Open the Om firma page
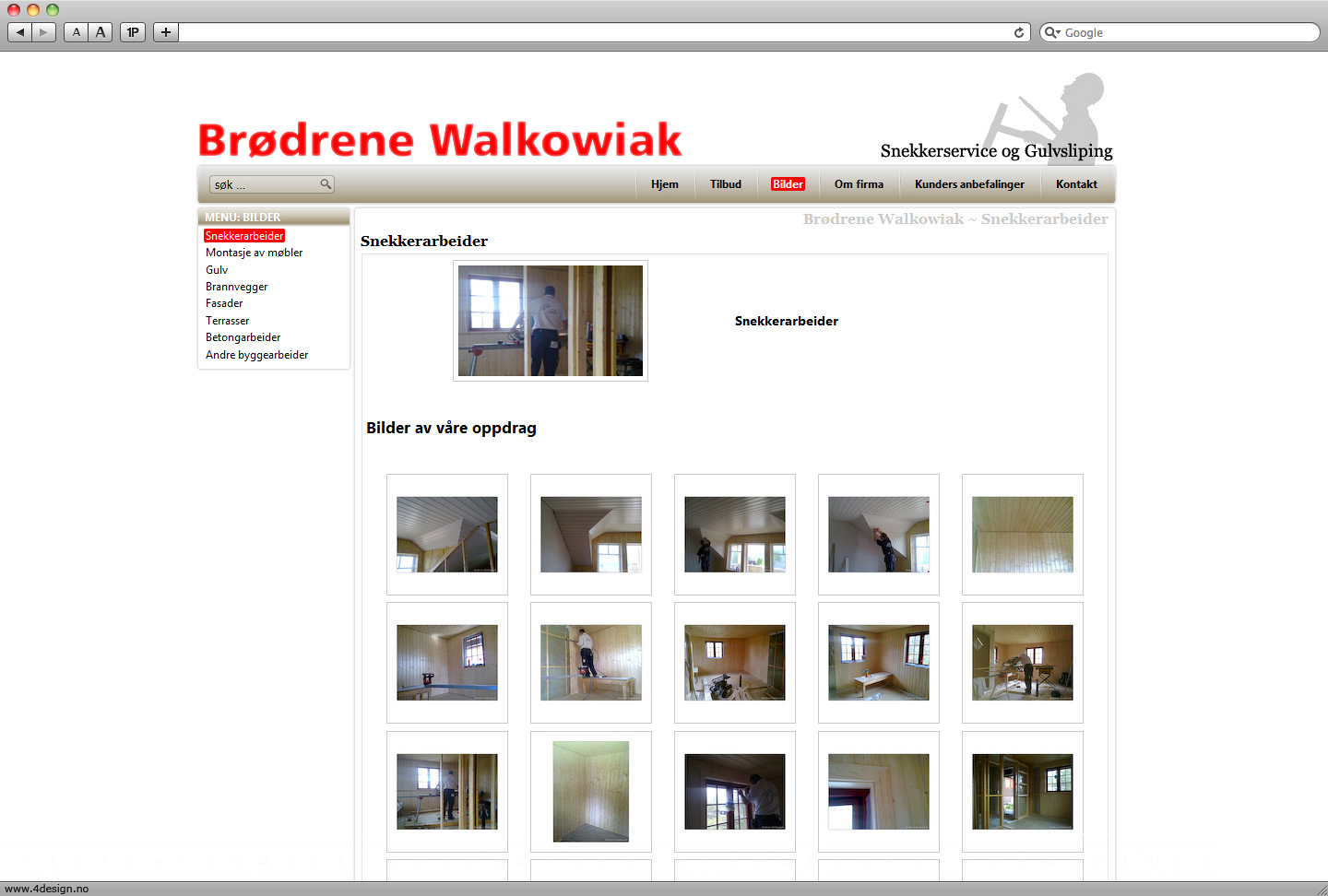Viewport: 1328px width, 896px height. coord(859,184)
